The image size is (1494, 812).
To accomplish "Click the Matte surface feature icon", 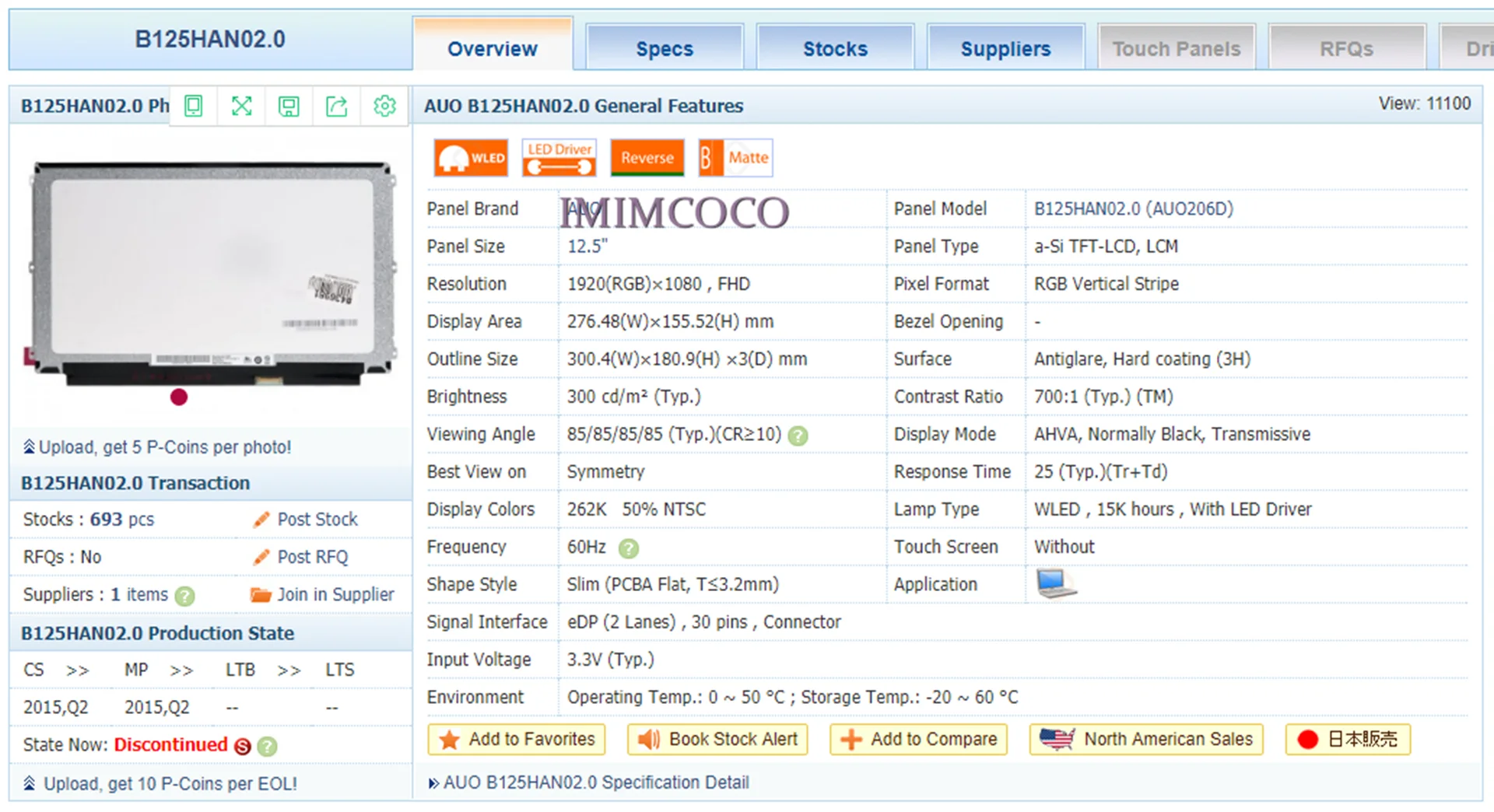I will 735,158.
